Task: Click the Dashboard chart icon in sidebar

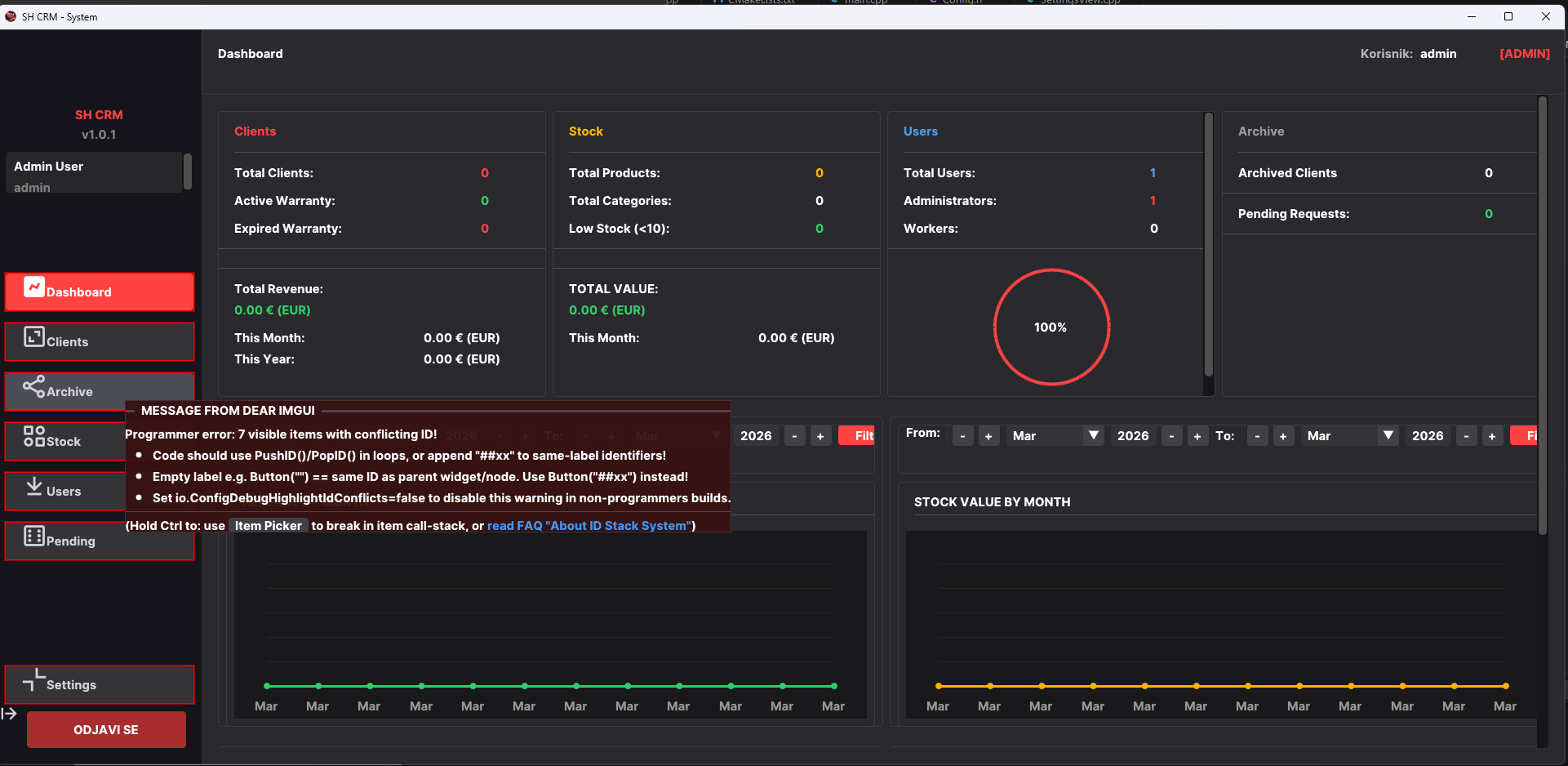Action: tap(33, 287)
